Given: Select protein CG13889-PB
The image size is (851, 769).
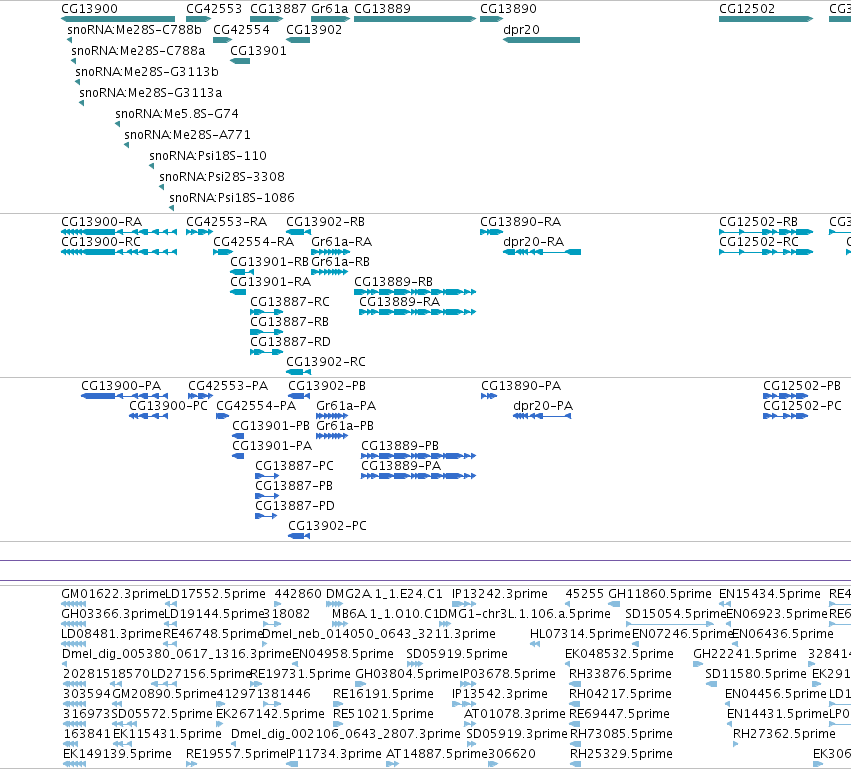Looking at the screenshot, I should coord(418,456).
